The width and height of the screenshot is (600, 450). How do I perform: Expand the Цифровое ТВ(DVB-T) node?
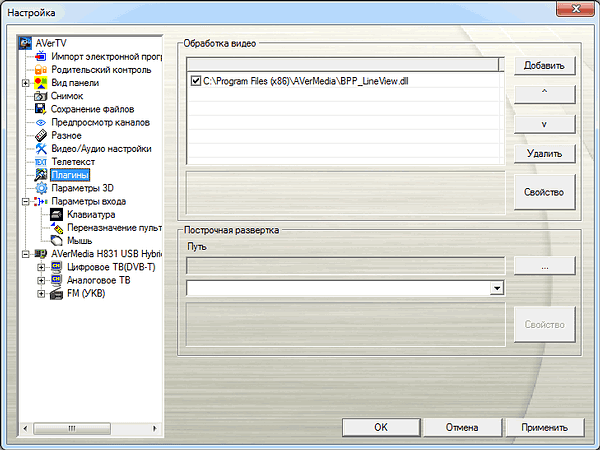41,267
